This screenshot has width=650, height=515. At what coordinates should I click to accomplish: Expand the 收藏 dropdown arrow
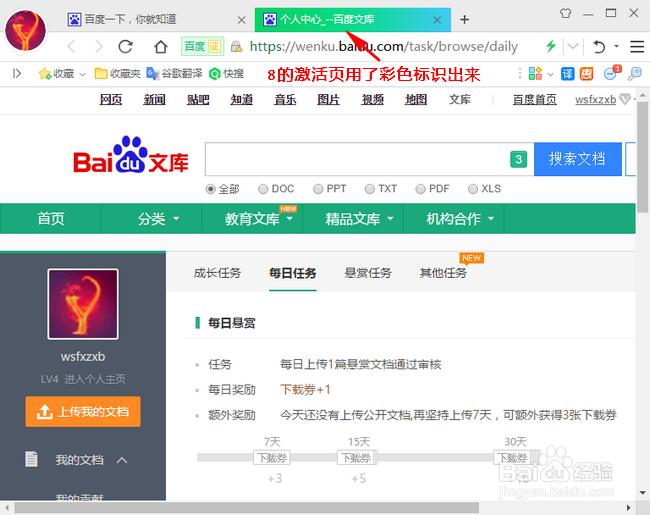[x=82, y=75]
